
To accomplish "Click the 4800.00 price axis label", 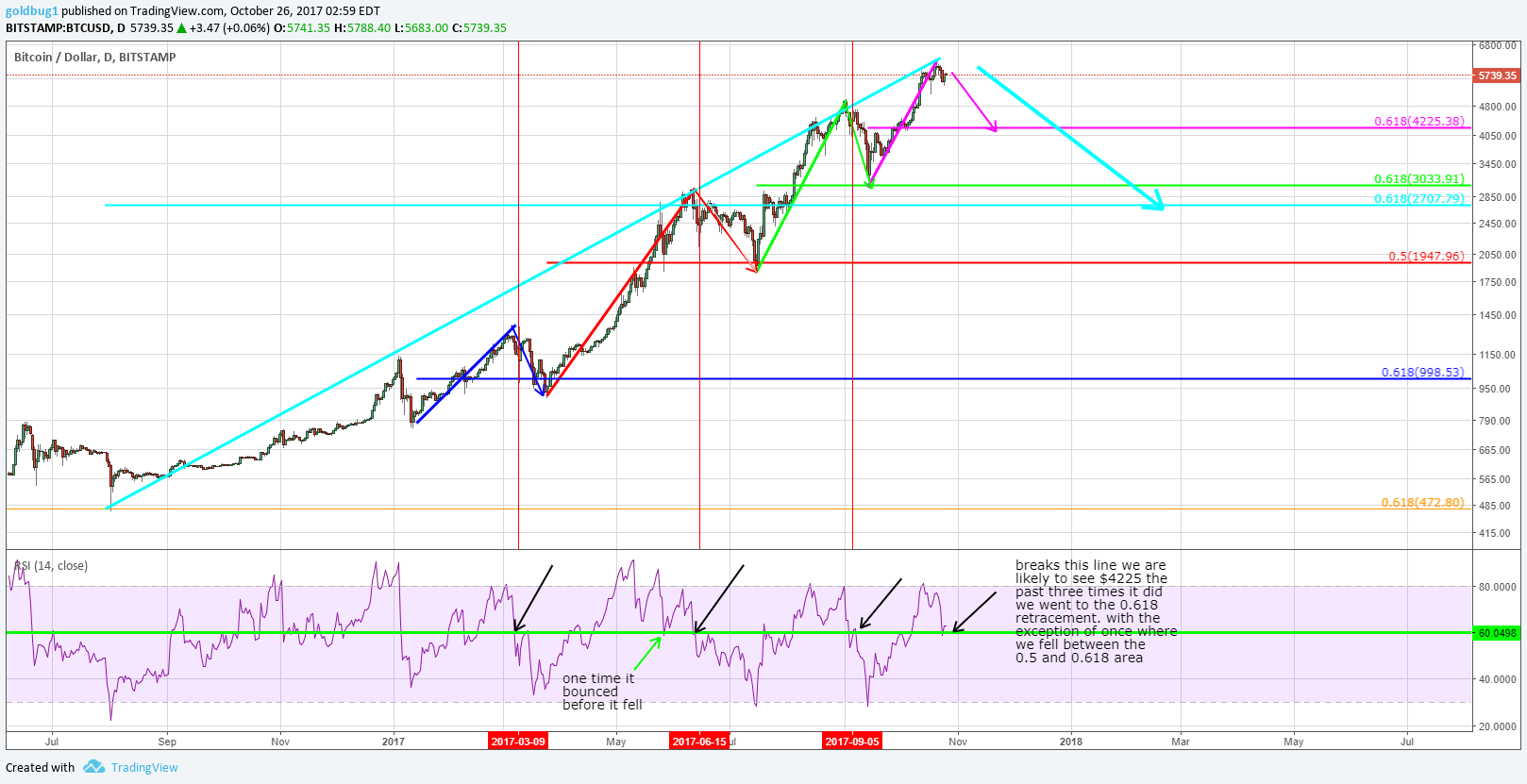I will point(1498,107).
